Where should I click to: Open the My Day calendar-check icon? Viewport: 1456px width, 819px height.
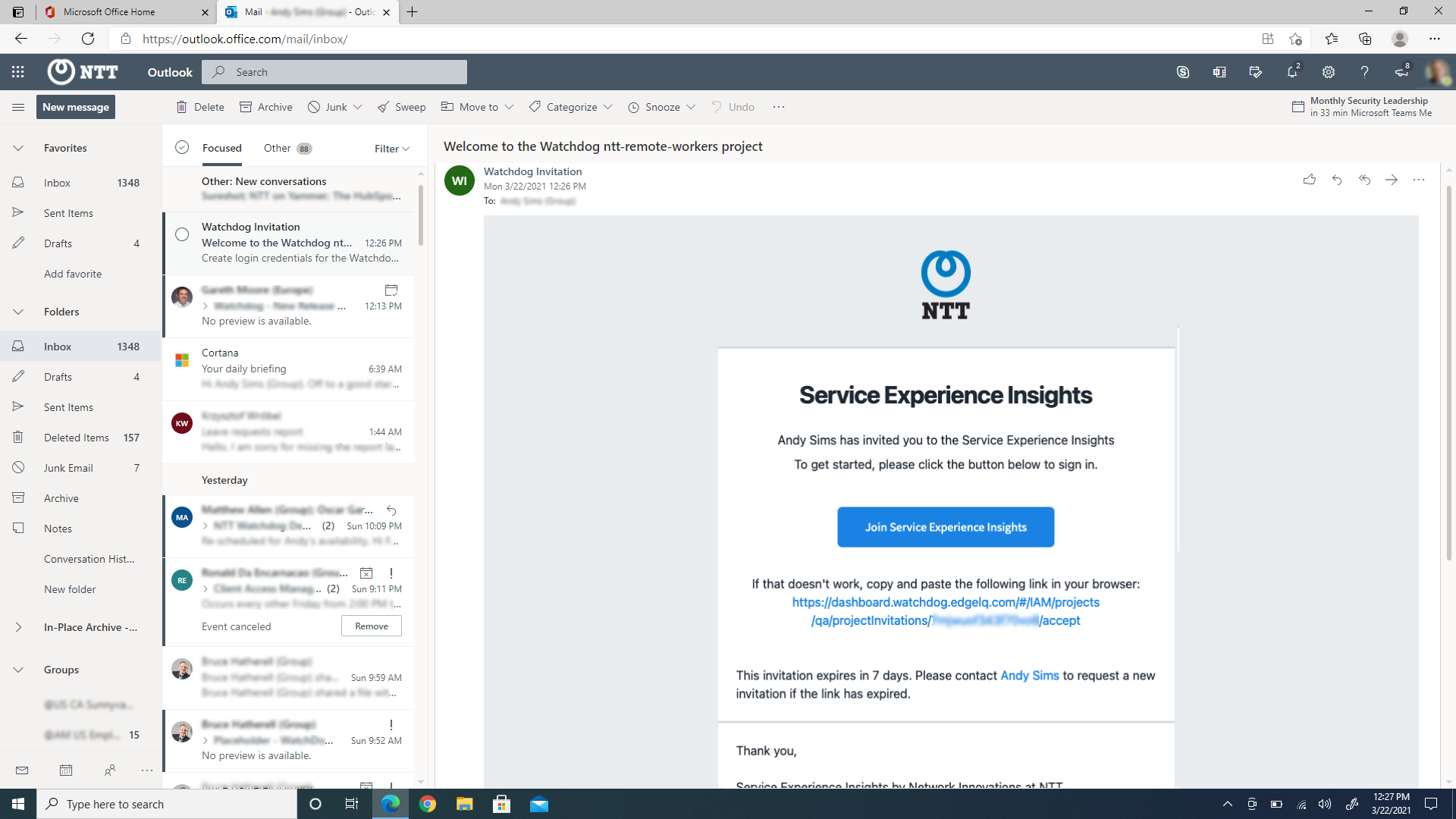click(1256, 72)
